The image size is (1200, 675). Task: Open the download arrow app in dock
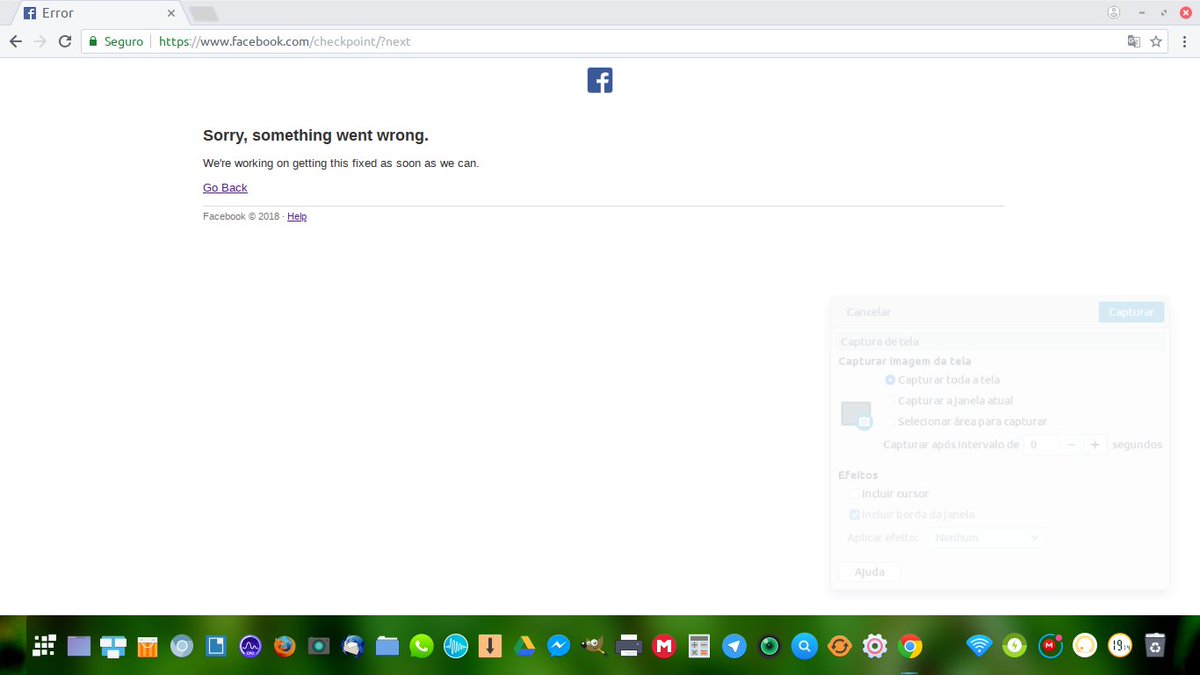490,646
